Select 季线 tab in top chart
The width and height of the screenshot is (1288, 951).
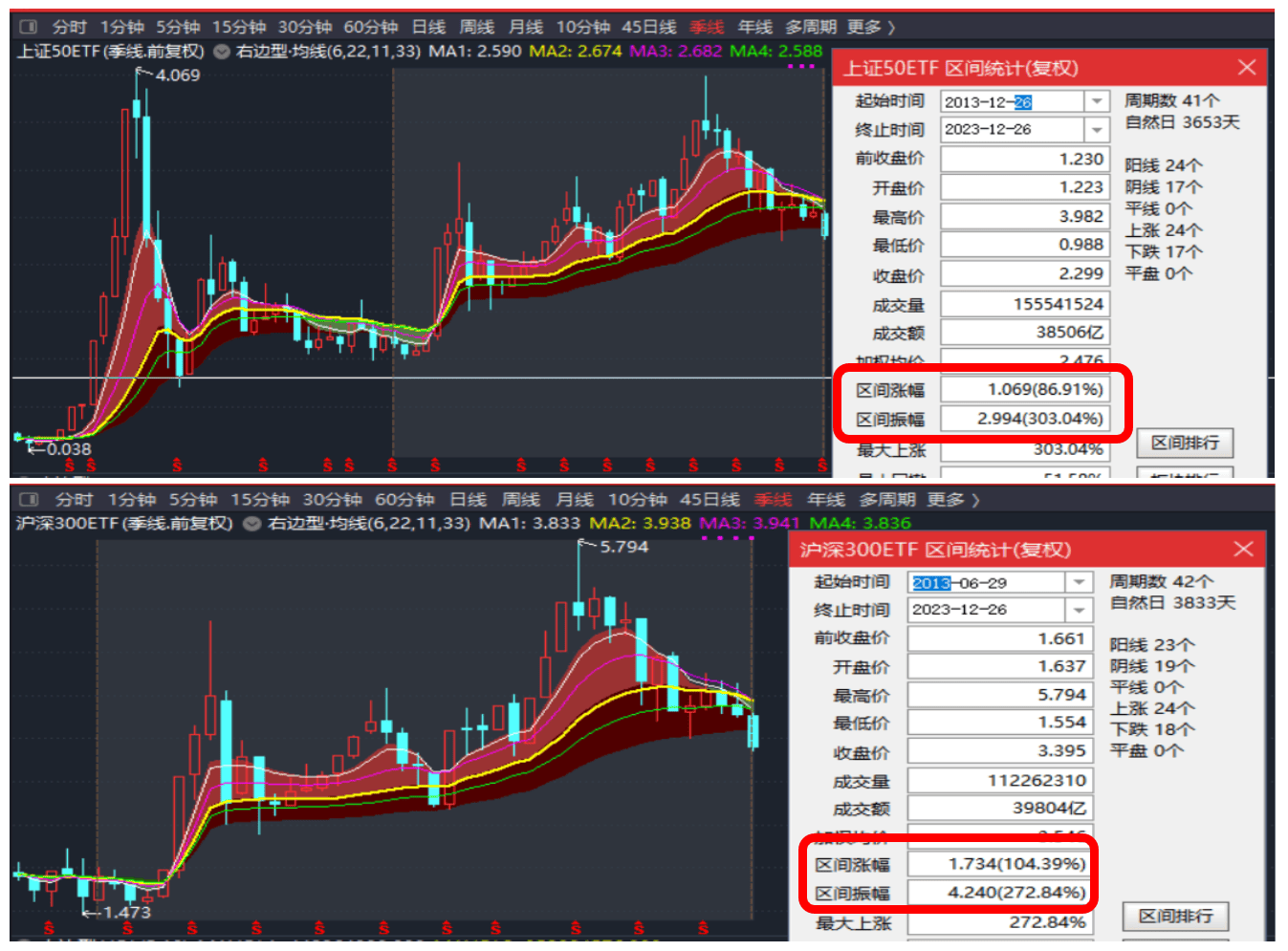[x=707, y=27]
